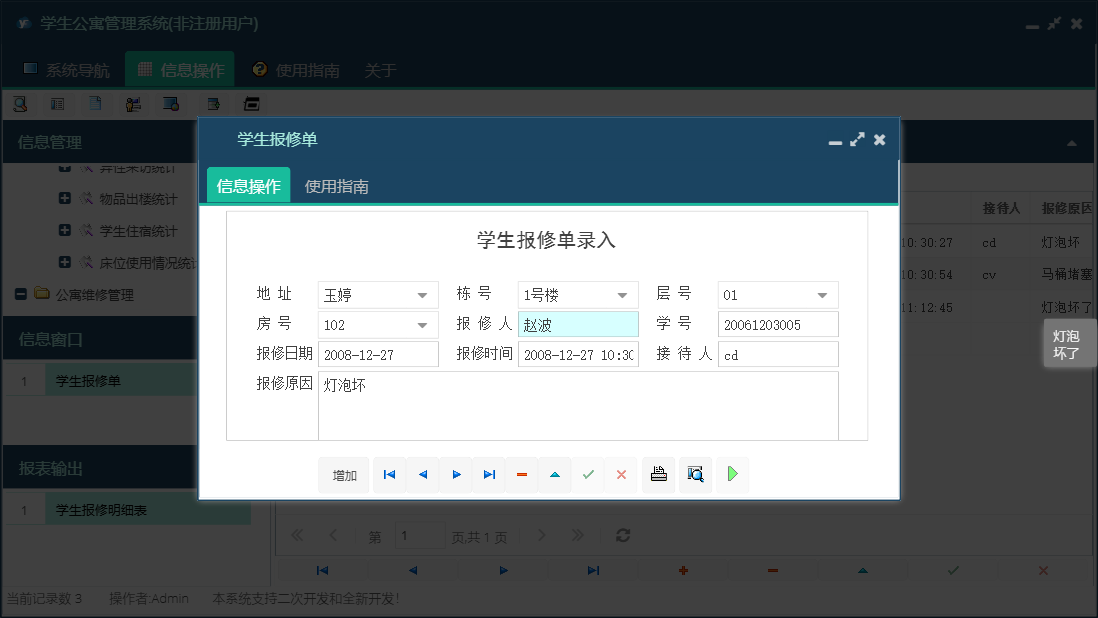Confirm the record with the green checkmark
Image resolution: width=1098 pixels, height=618 pixels.
[588, 474]
